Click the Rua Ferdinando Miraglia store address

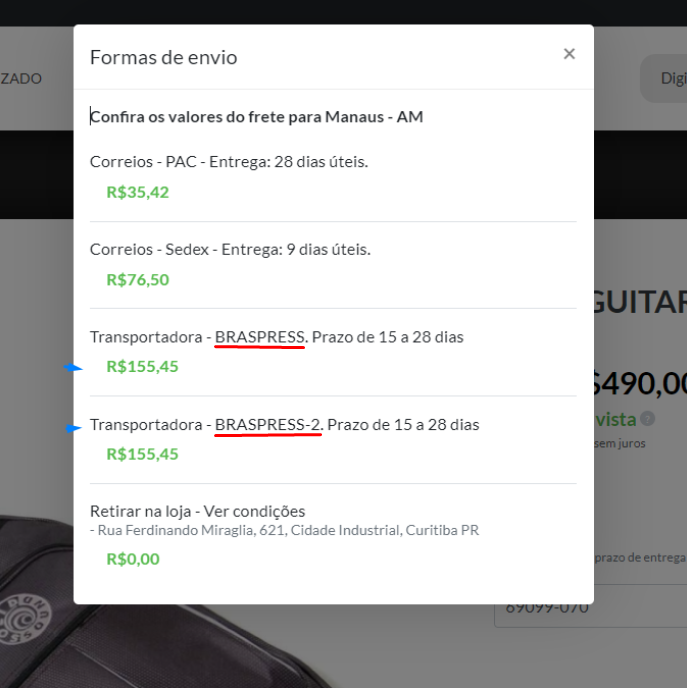288,530
